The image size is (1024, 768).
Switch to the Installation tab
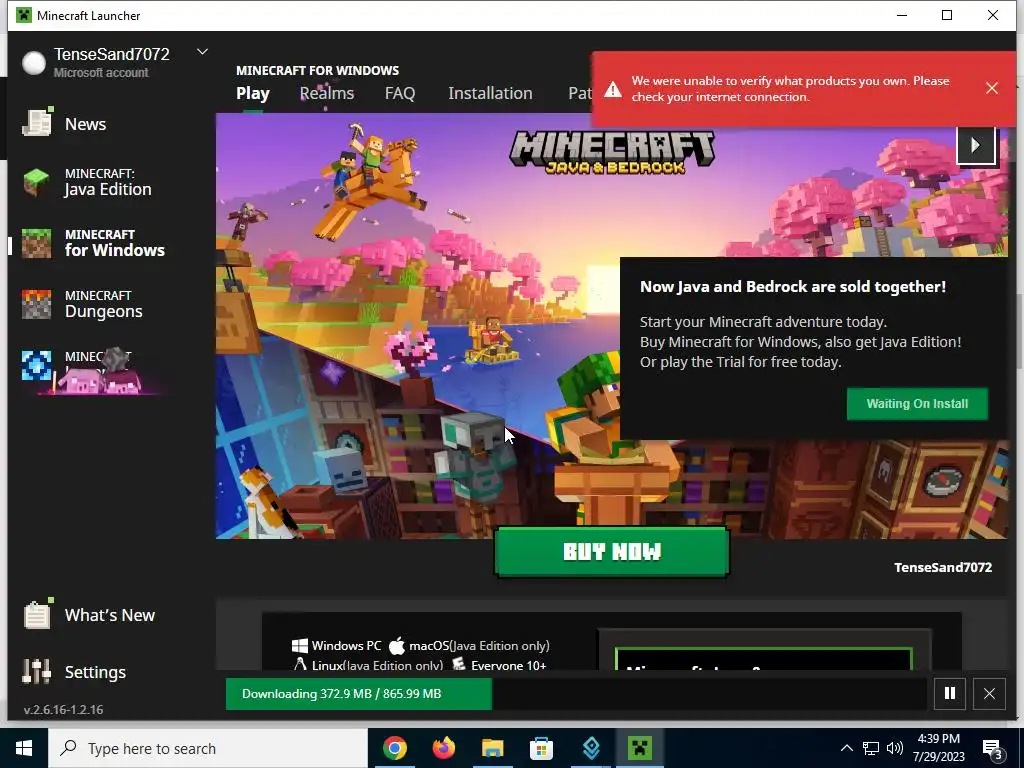click(490, 93)
